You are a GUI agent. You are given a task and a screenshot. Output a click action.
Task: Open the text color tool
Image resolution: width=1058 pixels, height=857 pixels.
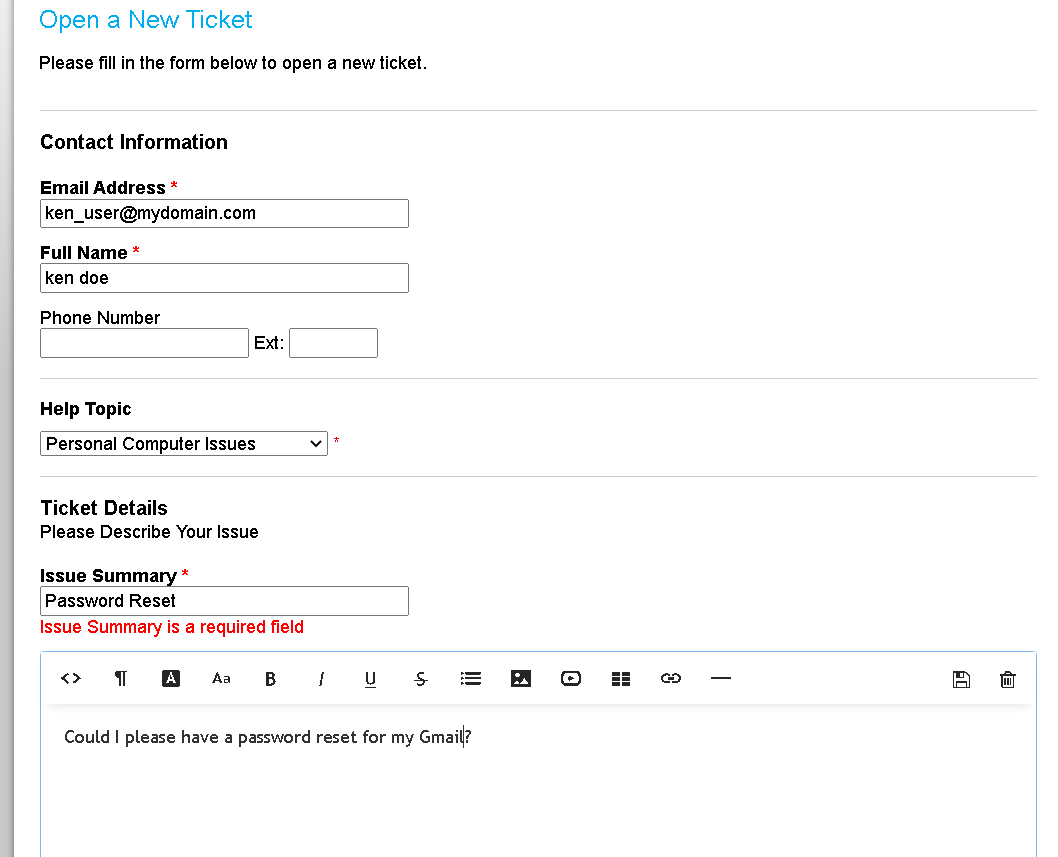tap(171, 679)
